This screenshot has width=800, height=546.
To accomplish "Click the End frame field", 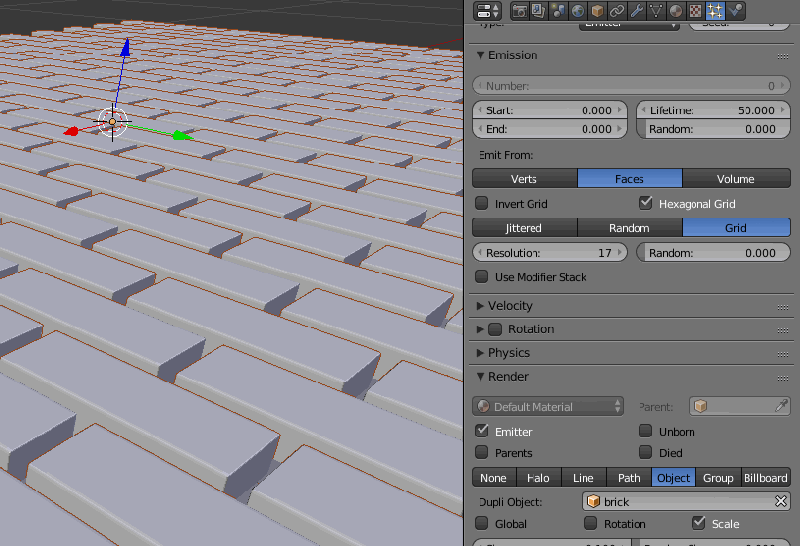I will pos(550,129).
